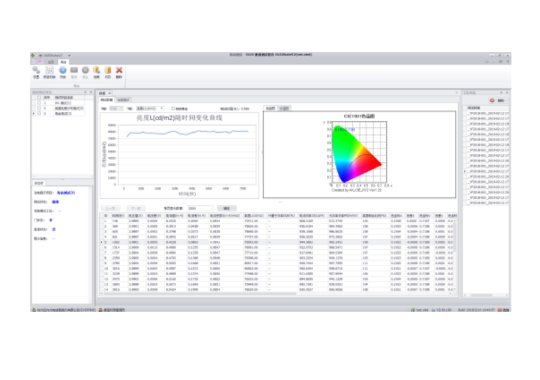Click the rows-per-page input field
The image size is (540, 380).
coord(200,208)
